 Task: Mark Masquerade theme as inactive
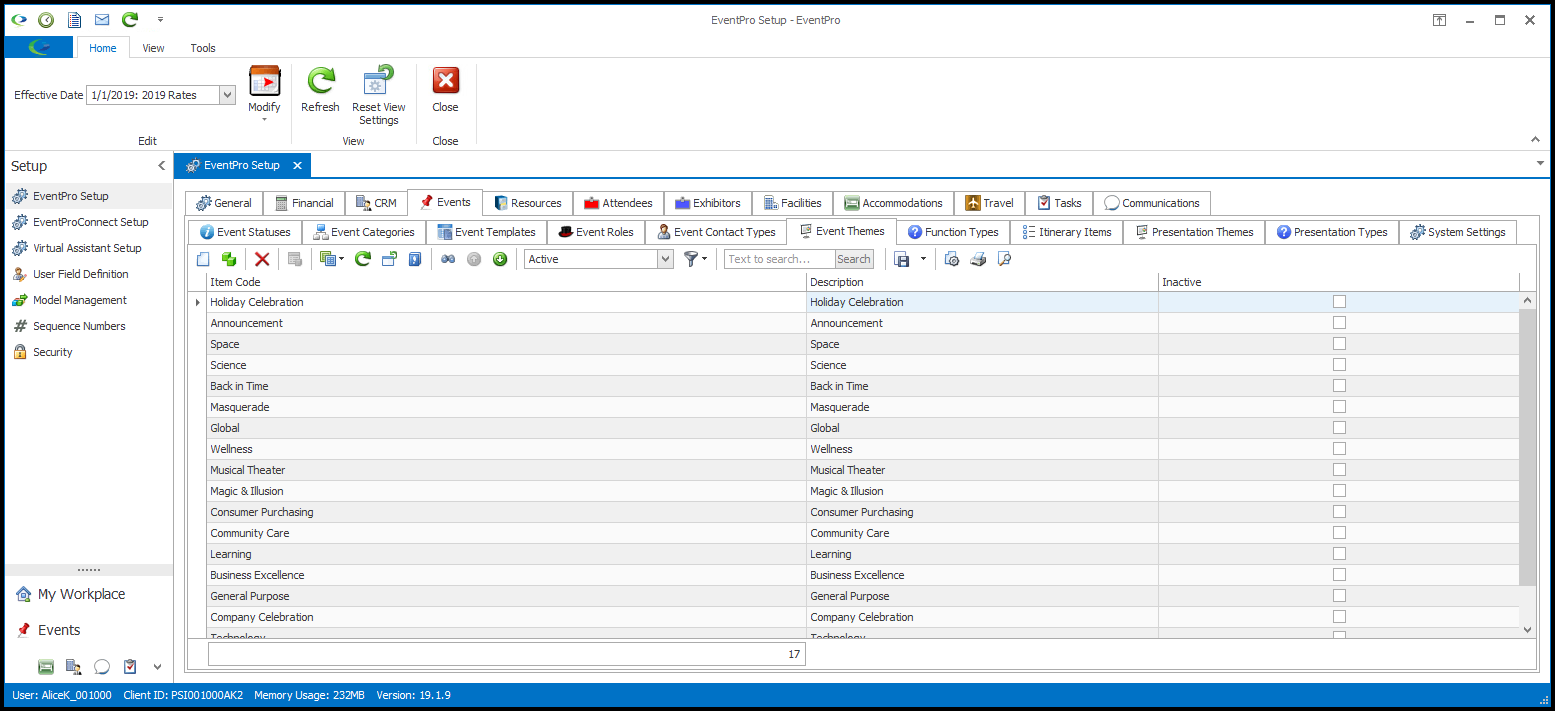(1339, 406)
